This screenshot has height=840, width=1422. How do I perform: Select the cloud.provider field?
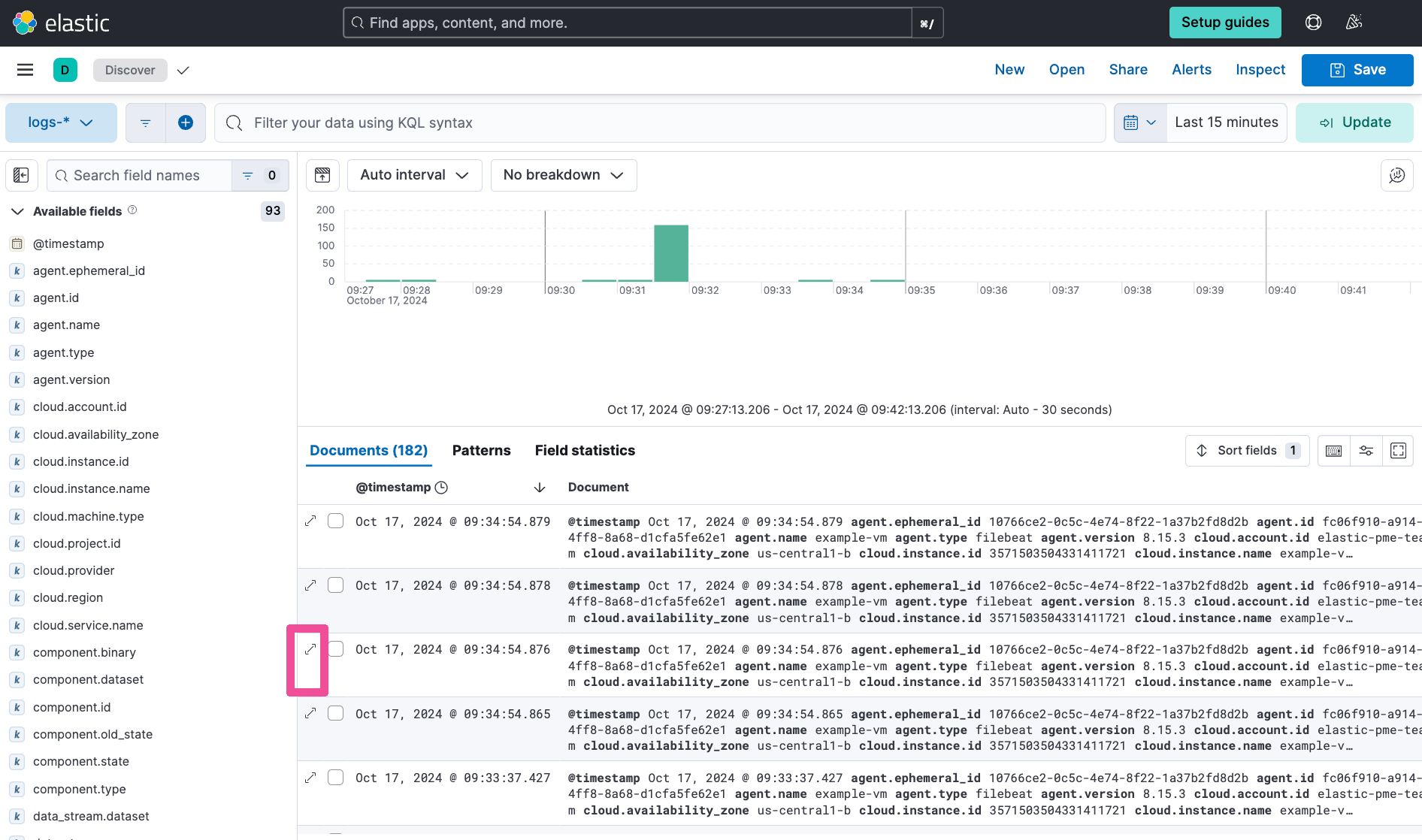click(x=74, y=570)
